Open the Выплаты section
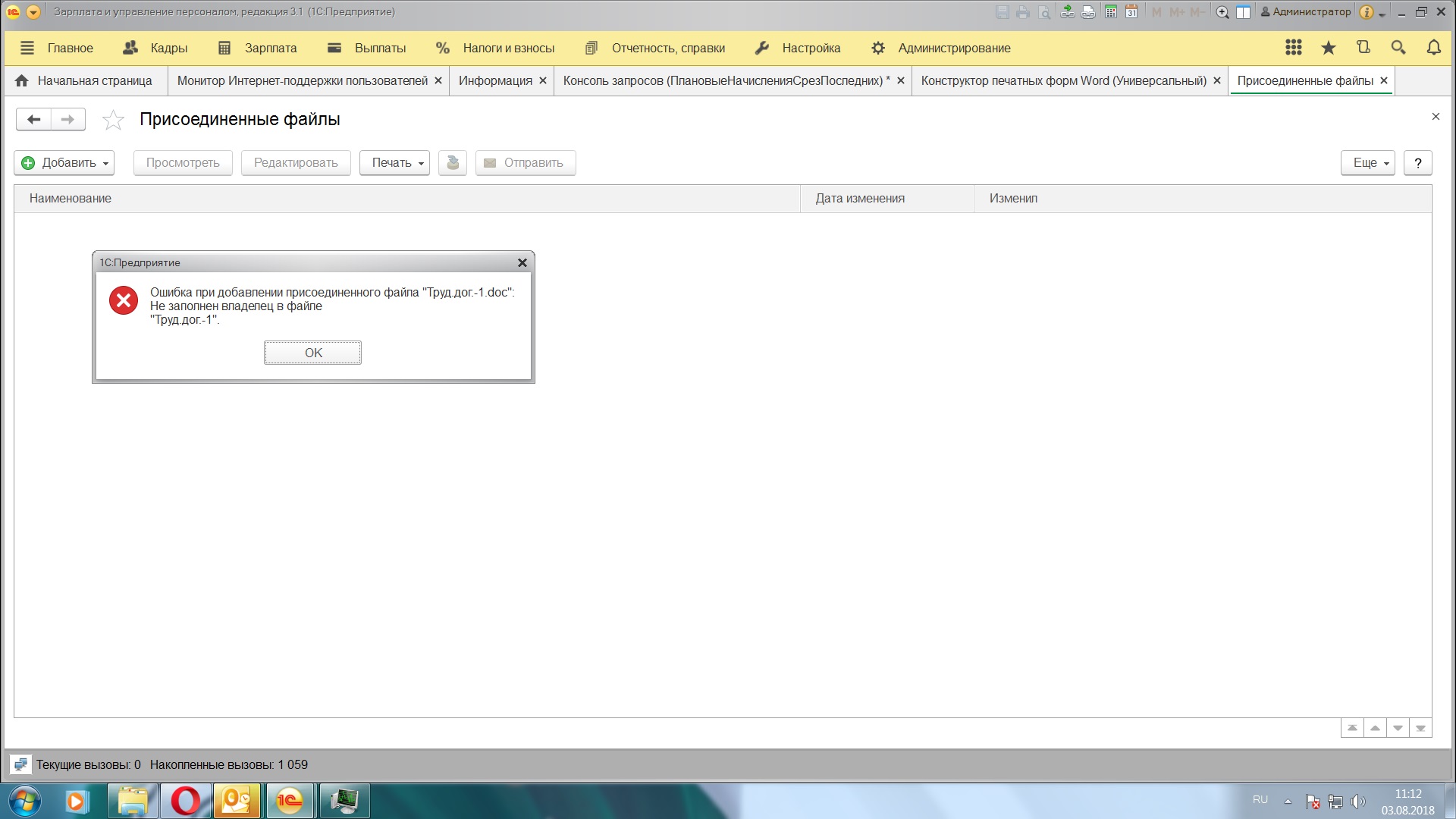1456x819 pixels. (x=367, y=48)
